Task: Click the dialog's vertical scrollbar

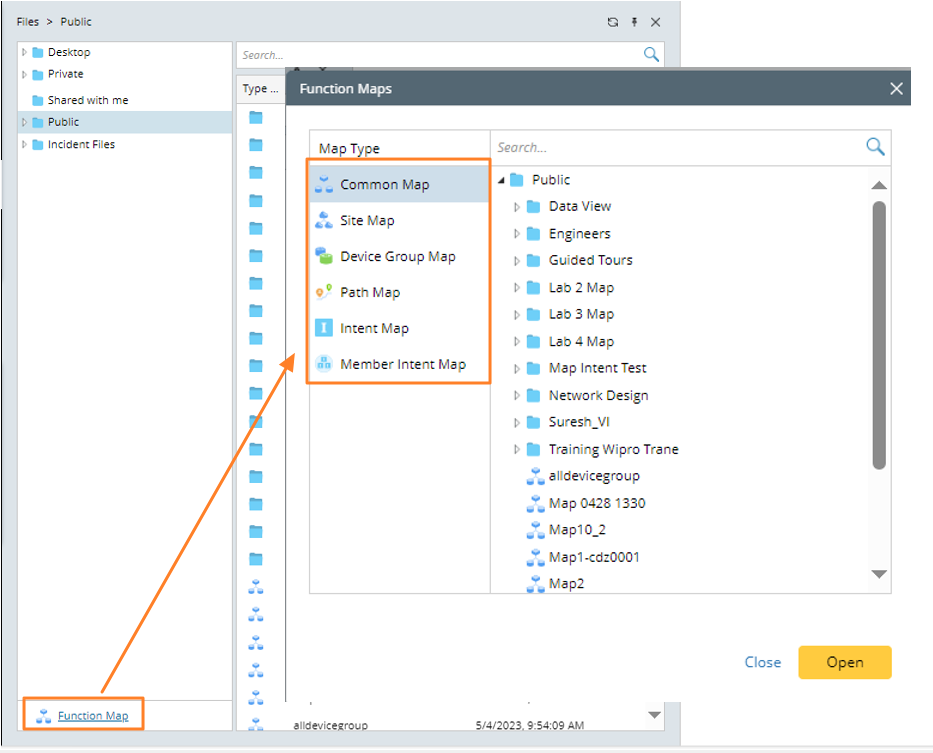Action: point(879,335)
